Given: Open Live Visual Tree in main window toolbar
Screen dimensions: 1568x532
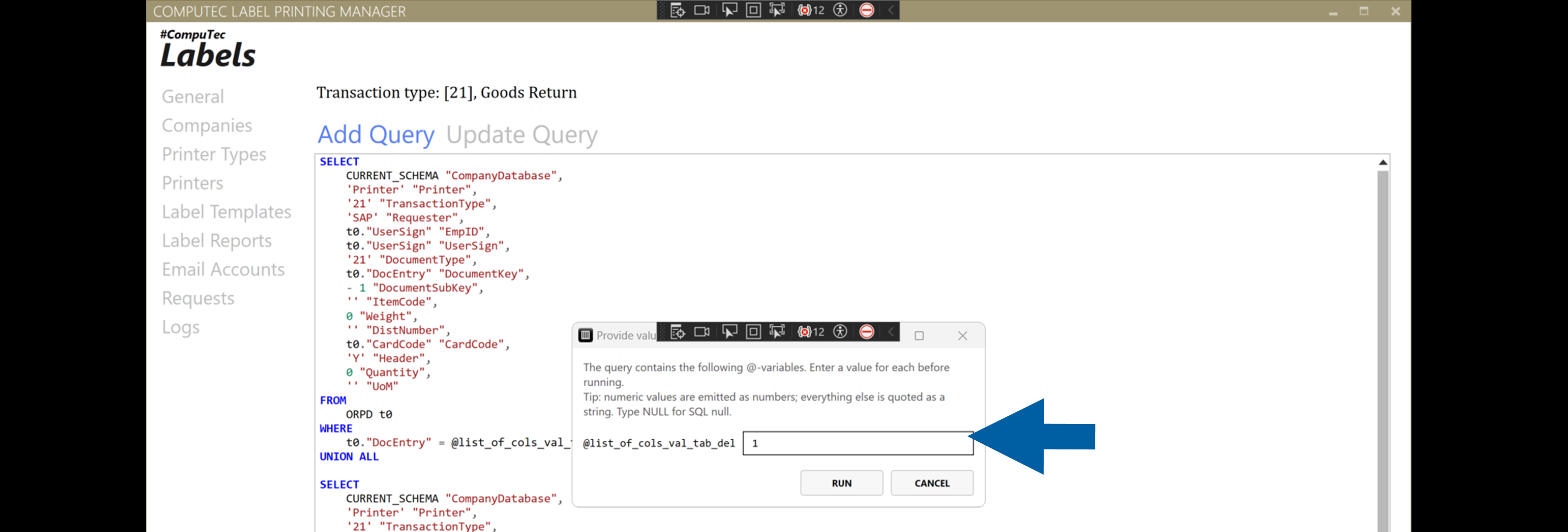Looking at the screenshot, I should click(x=678, y=10).
